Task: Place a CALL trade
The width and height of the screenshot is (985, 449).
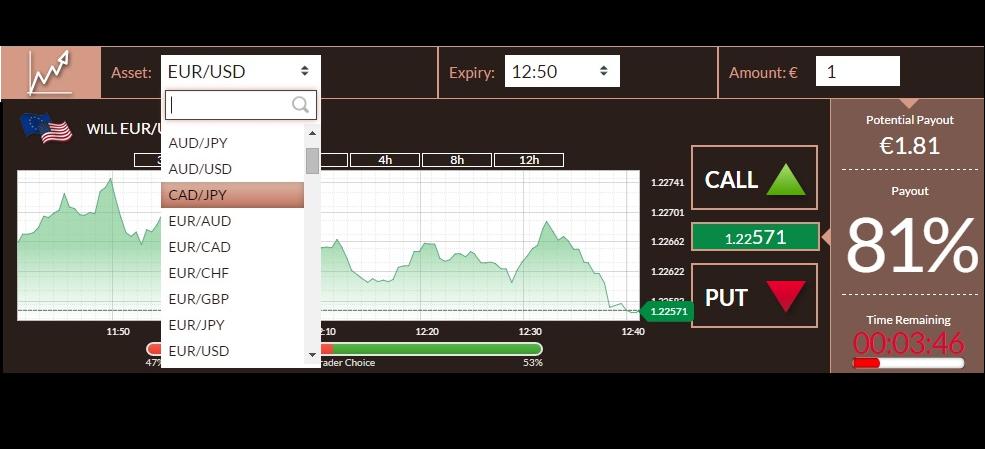Action: (754, 178)
